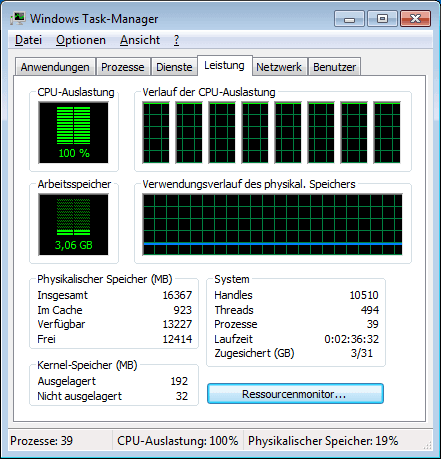The image size is (441, 459).
Task: Switch to the Anwendungen tab
Action: click(x=55, y=67)
